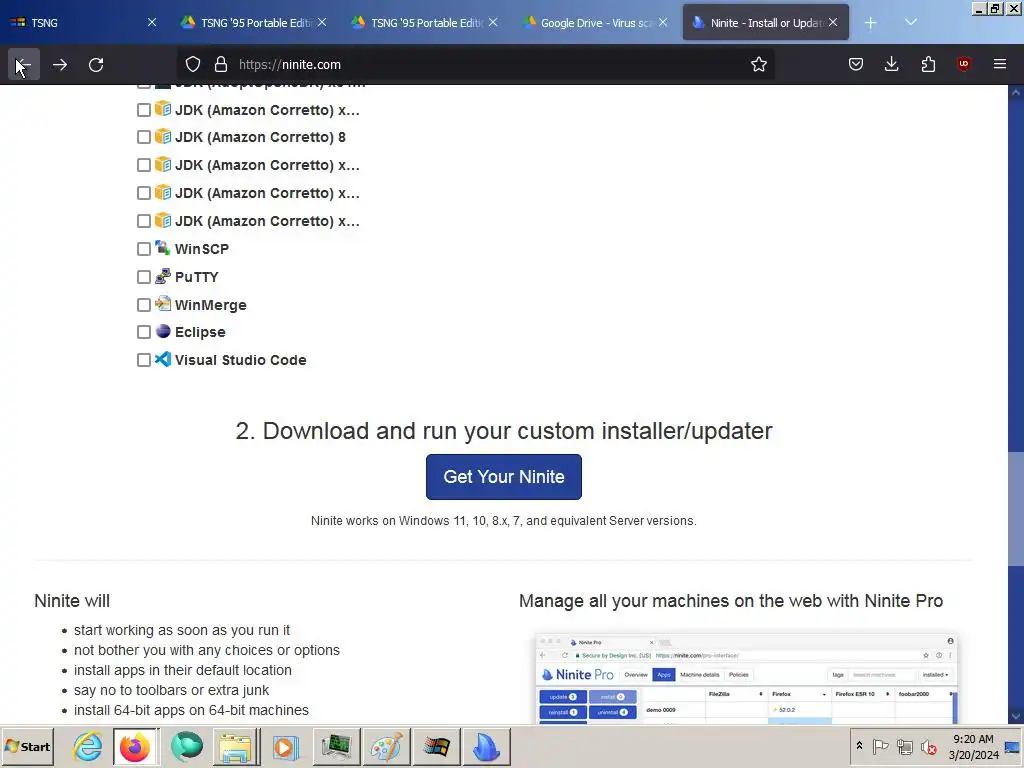Tick the JDK (Amazon Corretto) 8 checkbox
The image size is (1024, 768).
[144, 137]
